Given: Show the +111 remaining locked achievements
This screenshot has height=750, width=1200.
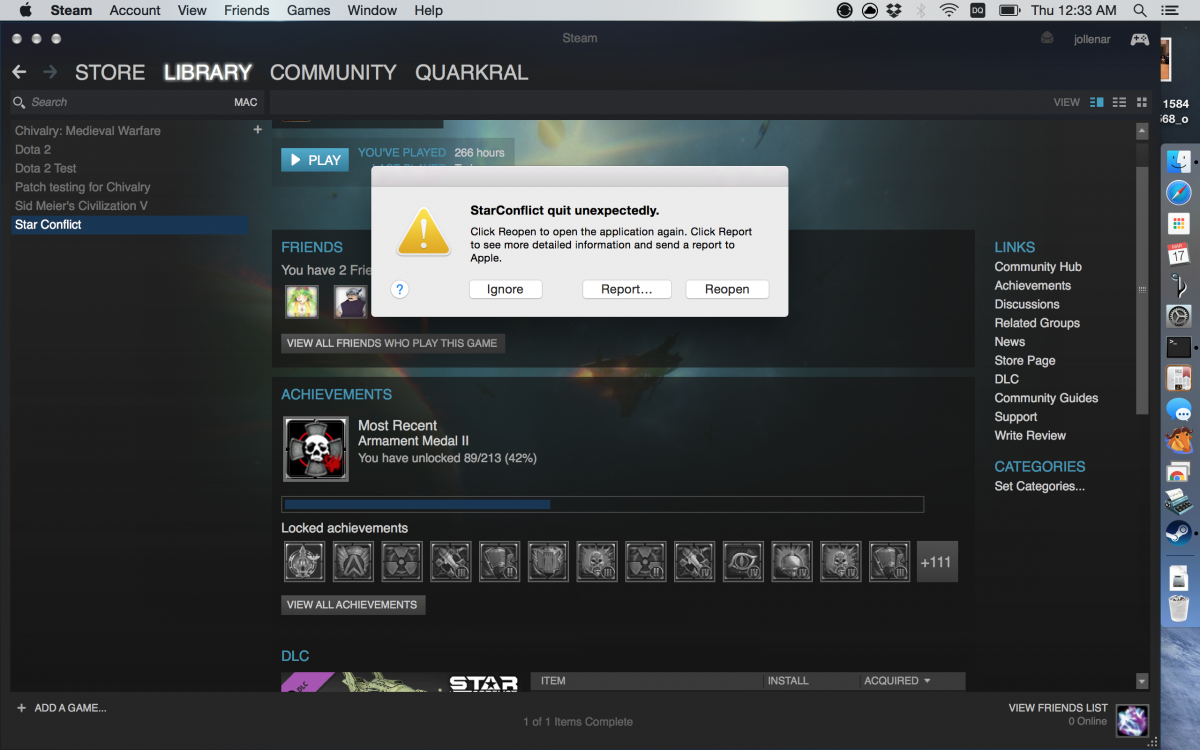Looking at the screenshot, I should (x=936, y=562).
